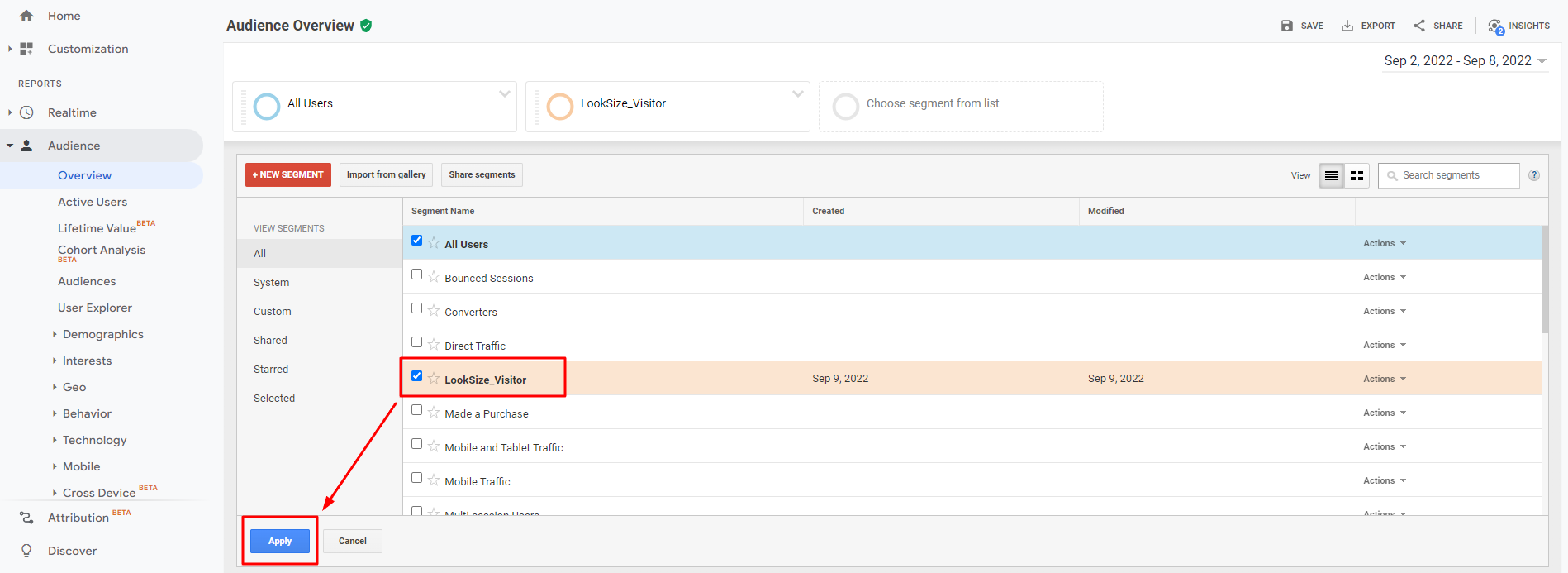Check the Bounced Sessions checkbox
The height and width of the screenshot is (573, 1568).
pyautogui.click(x=416, y=275)
